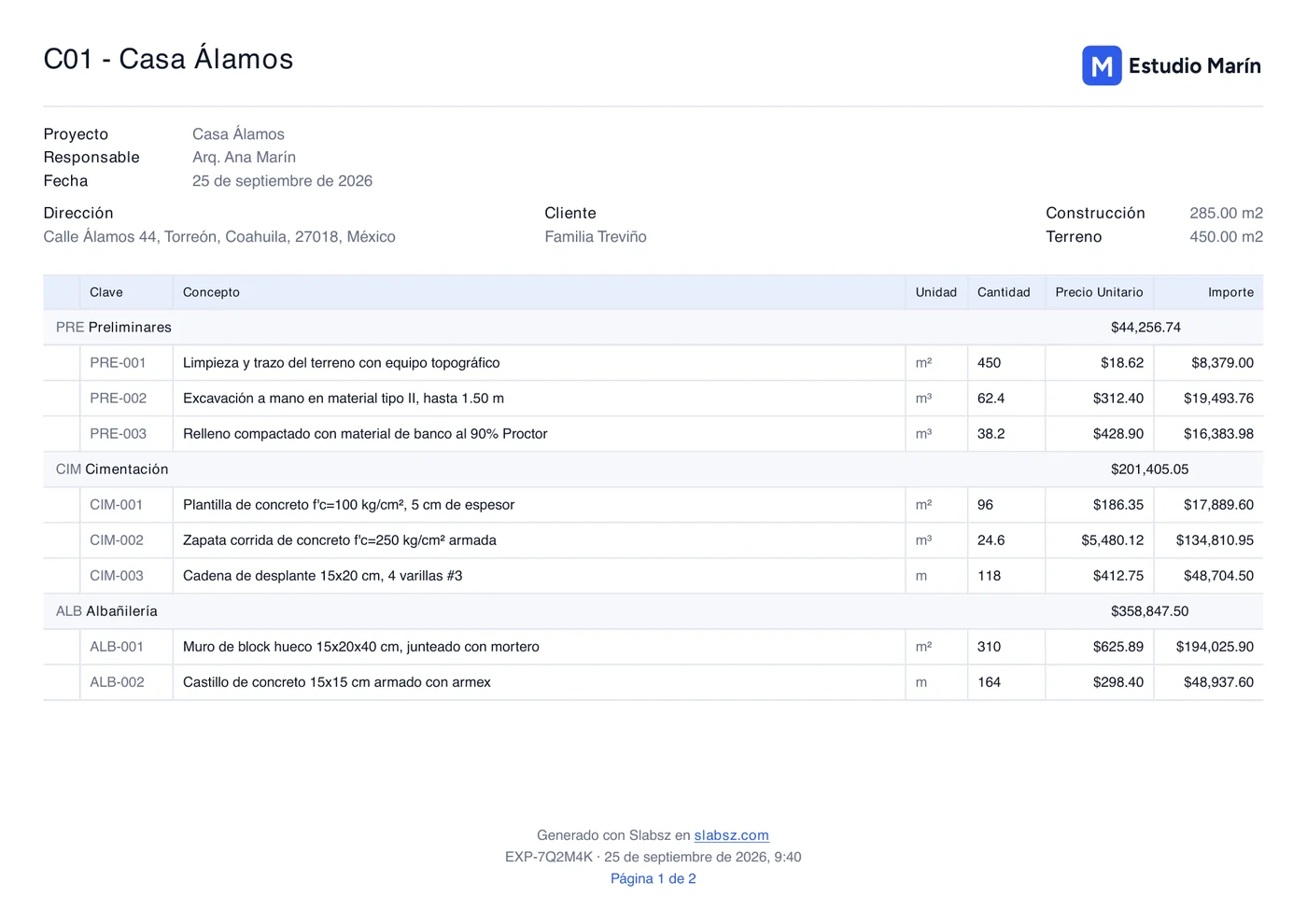This screenshot has width=1307, height=924.
Task: Click concept Excavación a mano en material tipo II
Action: (344, 399)
